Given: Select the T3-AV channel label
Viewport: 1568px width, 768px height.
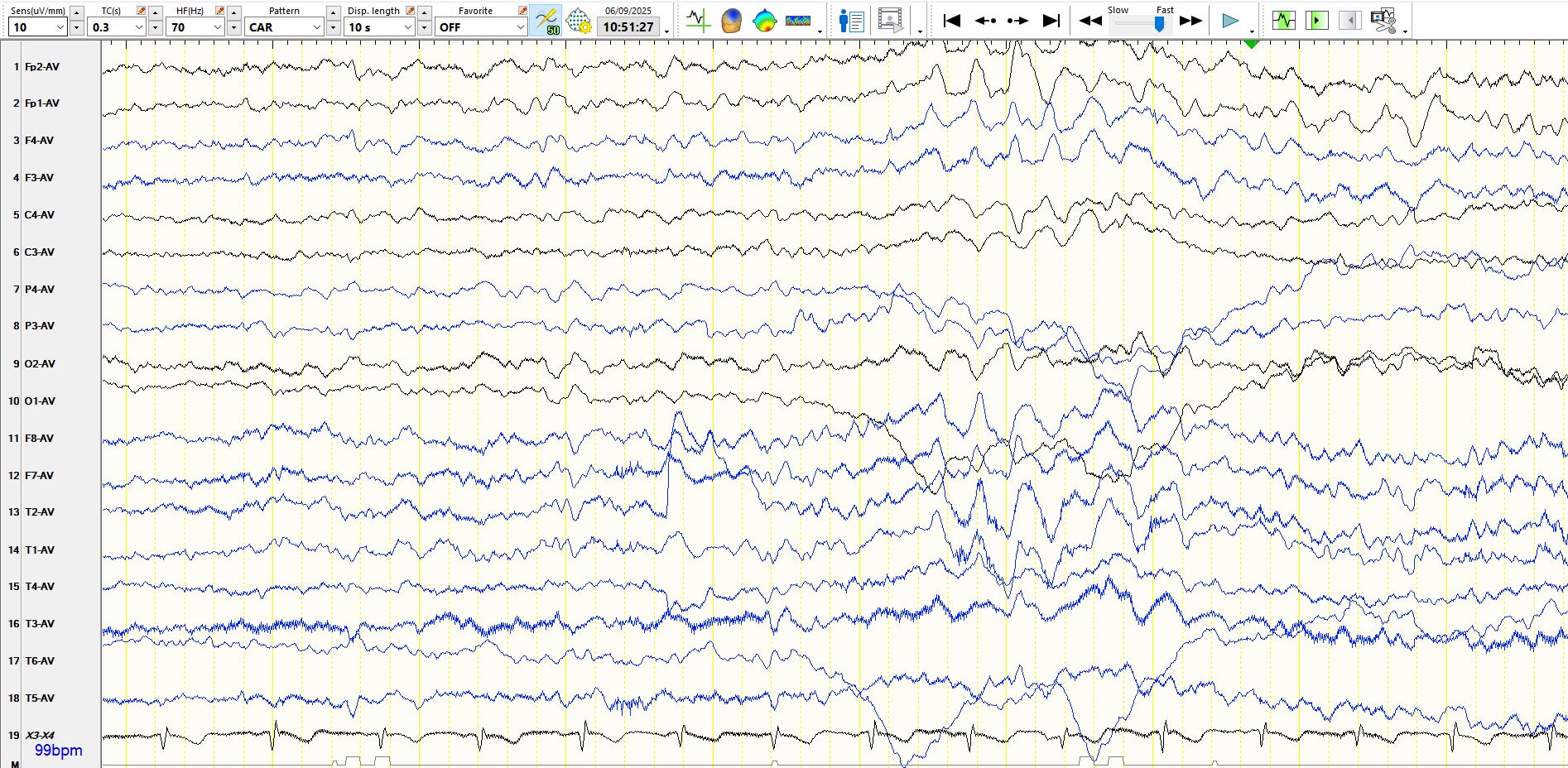Looking at the screenshot, I should (39, 623).
